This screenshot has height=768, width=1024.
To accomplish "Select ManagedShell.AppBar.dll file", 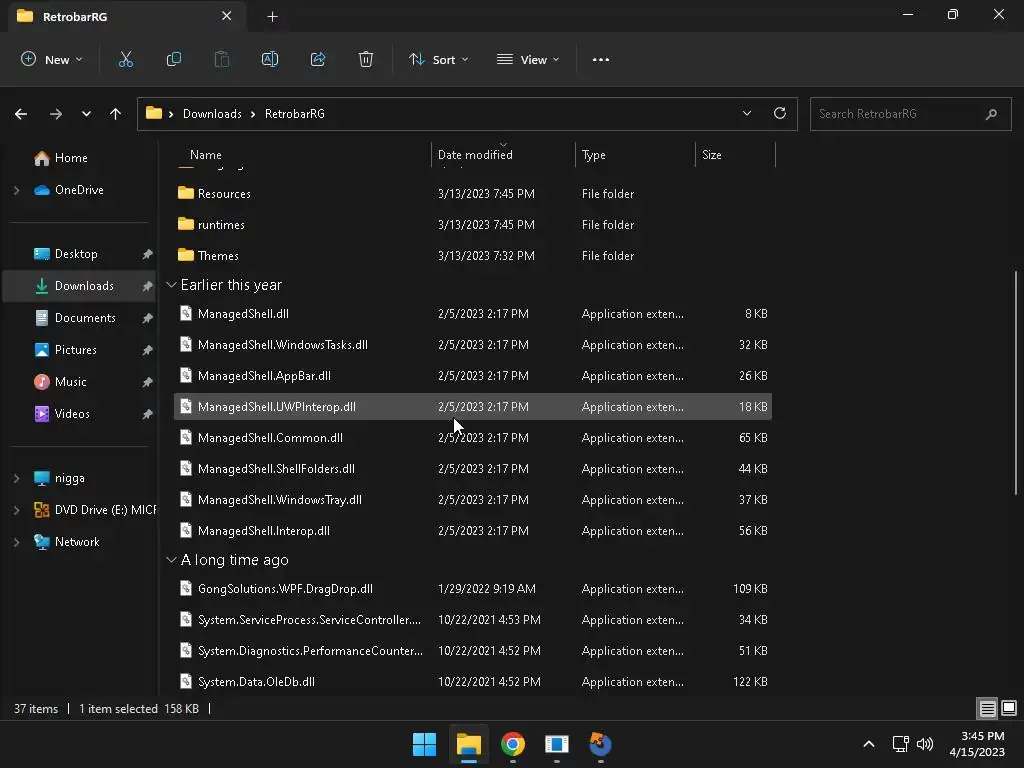I will [473, 376].
